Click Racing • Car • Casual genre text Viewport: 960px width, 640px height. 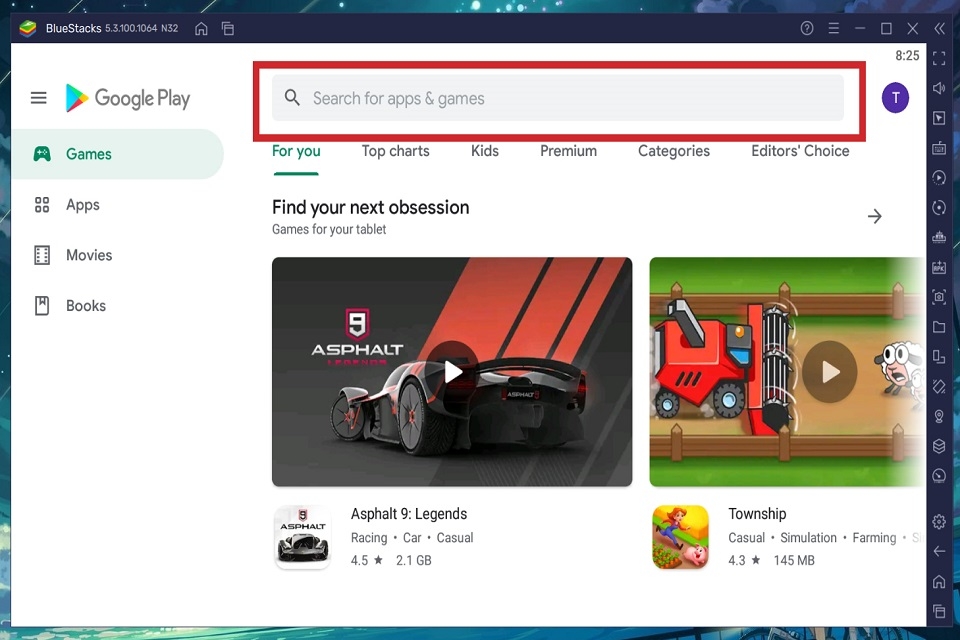click(412, 538)
